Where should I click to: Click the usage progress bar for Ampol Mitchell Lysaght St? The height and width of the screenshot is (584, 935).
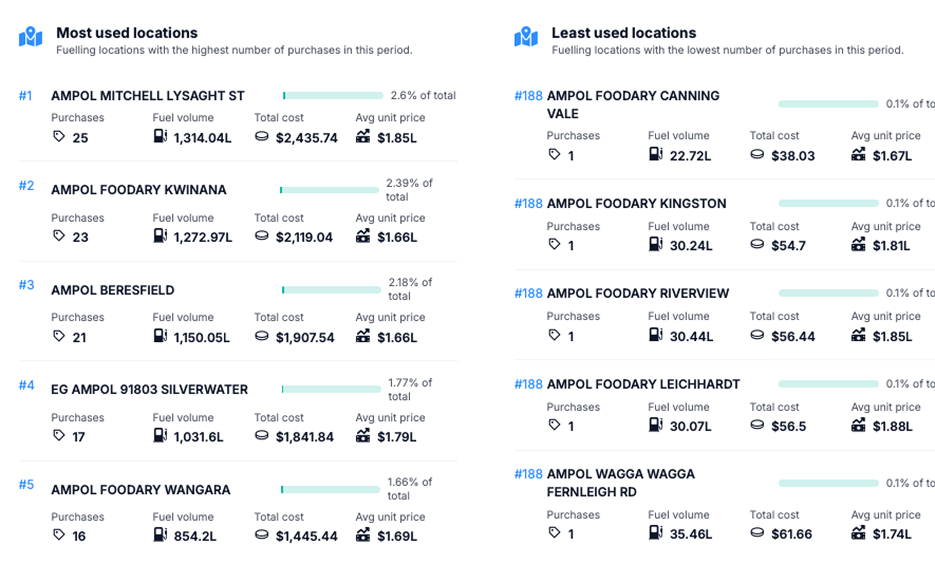pos(333,96)
